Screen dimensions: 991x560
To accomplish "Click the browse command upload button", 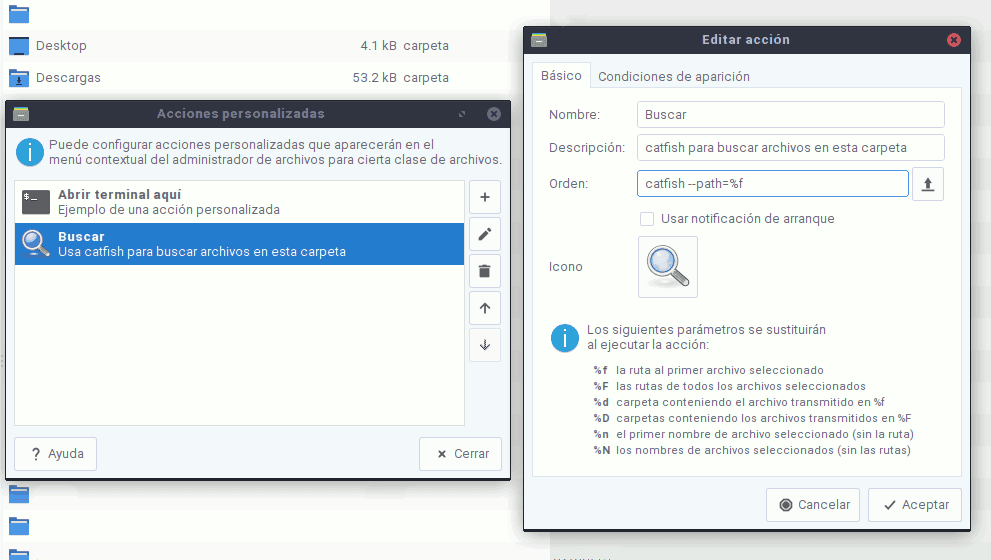I will [927, 184].
